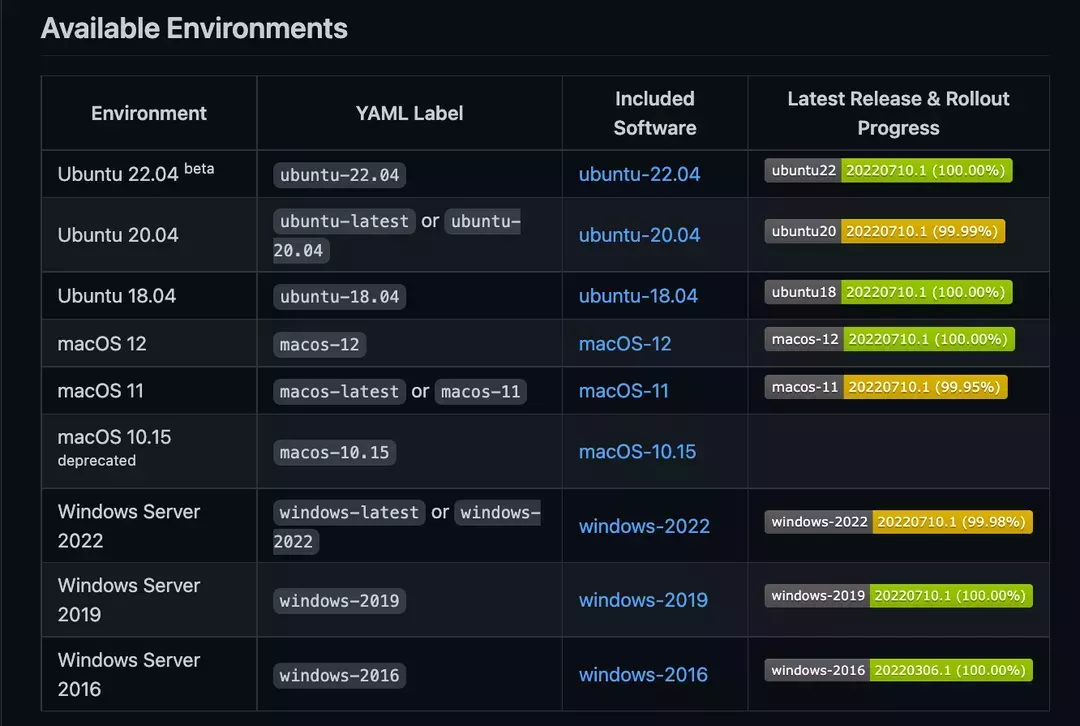Follow the macOS-12 software link
Screen dimensions: 1080x726
[625, 344]
